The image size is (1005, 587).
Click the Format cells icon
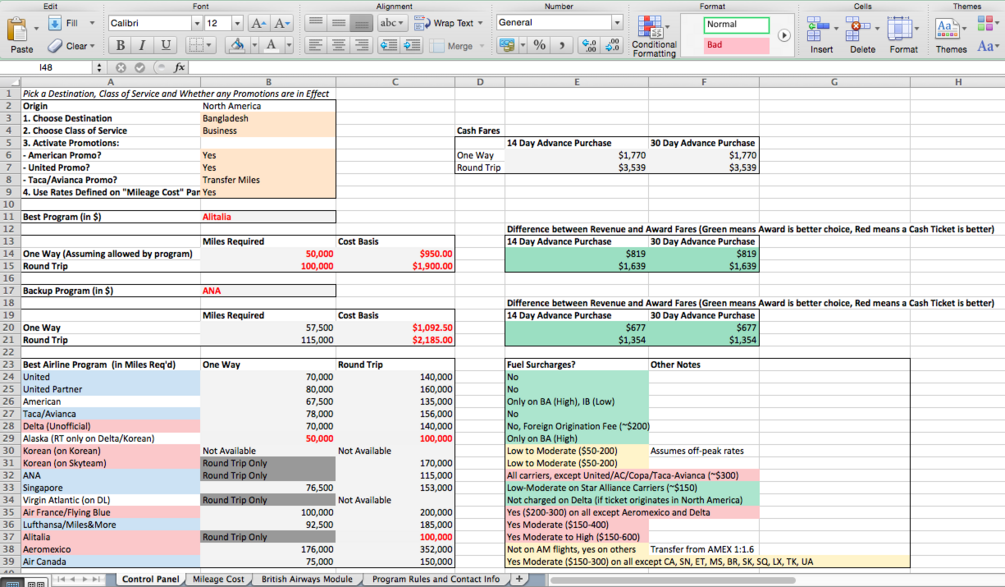(x=900, y=29)
